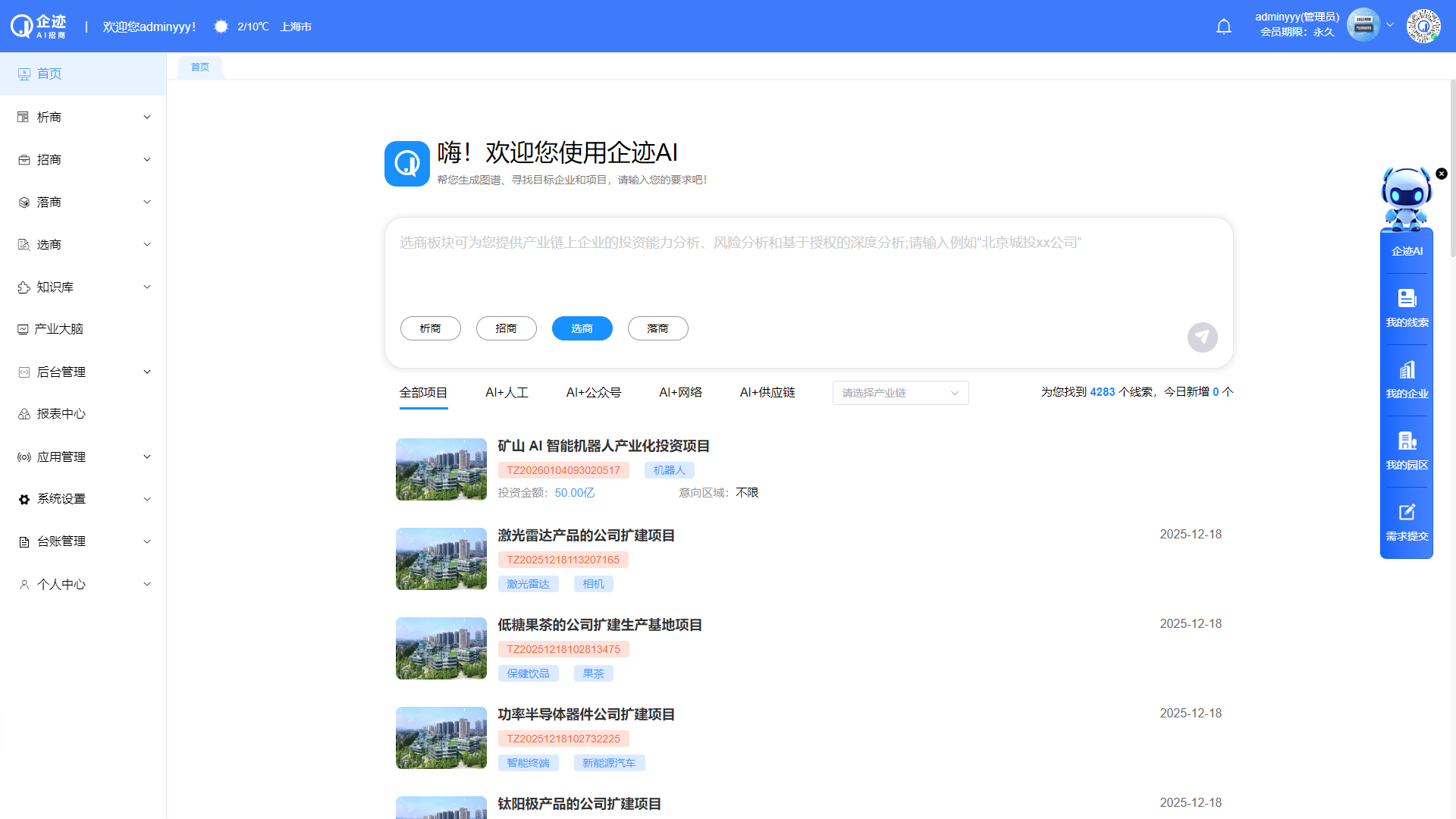Open 需求提交 on the right panel
The height and width of the screenshot is (819, 1456).
[1407, 522]
